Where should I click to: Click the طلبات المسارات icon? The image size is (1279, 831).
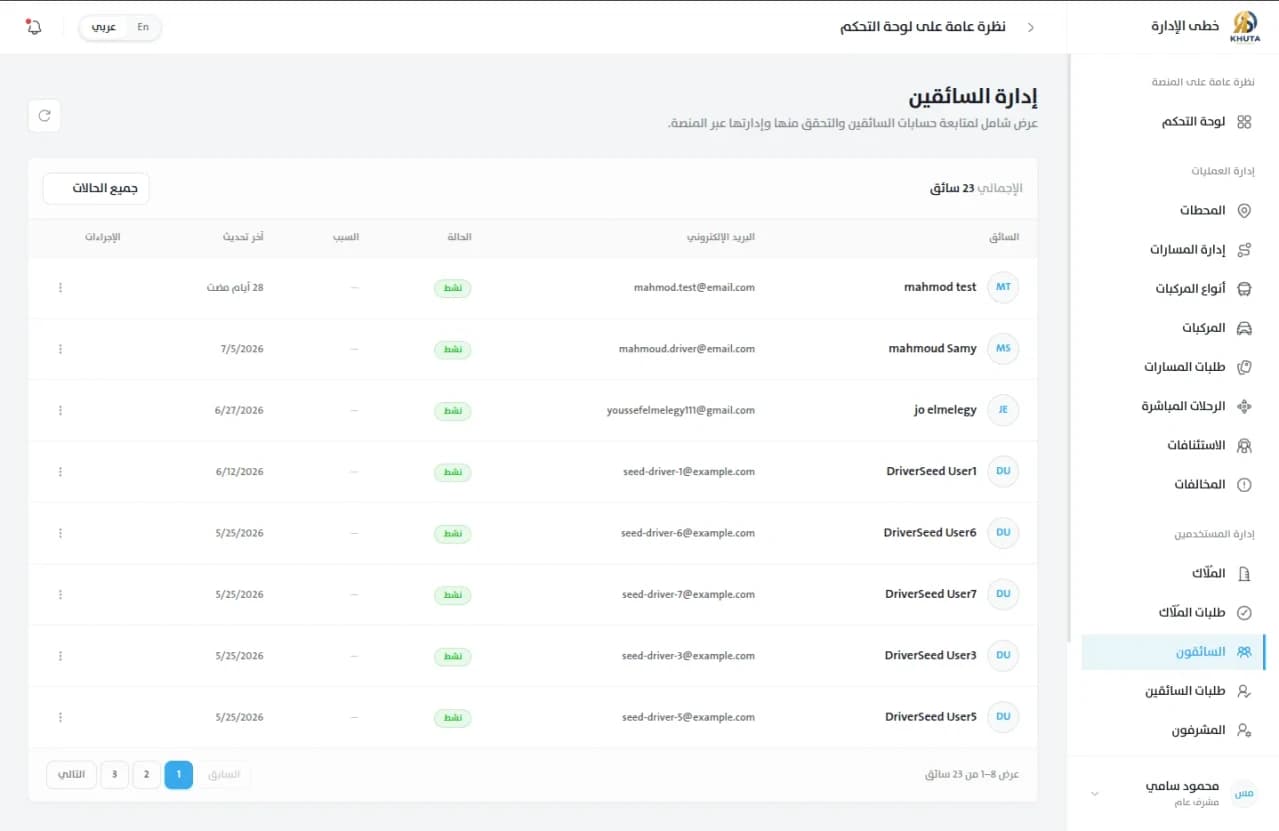tap(1244, 367)
